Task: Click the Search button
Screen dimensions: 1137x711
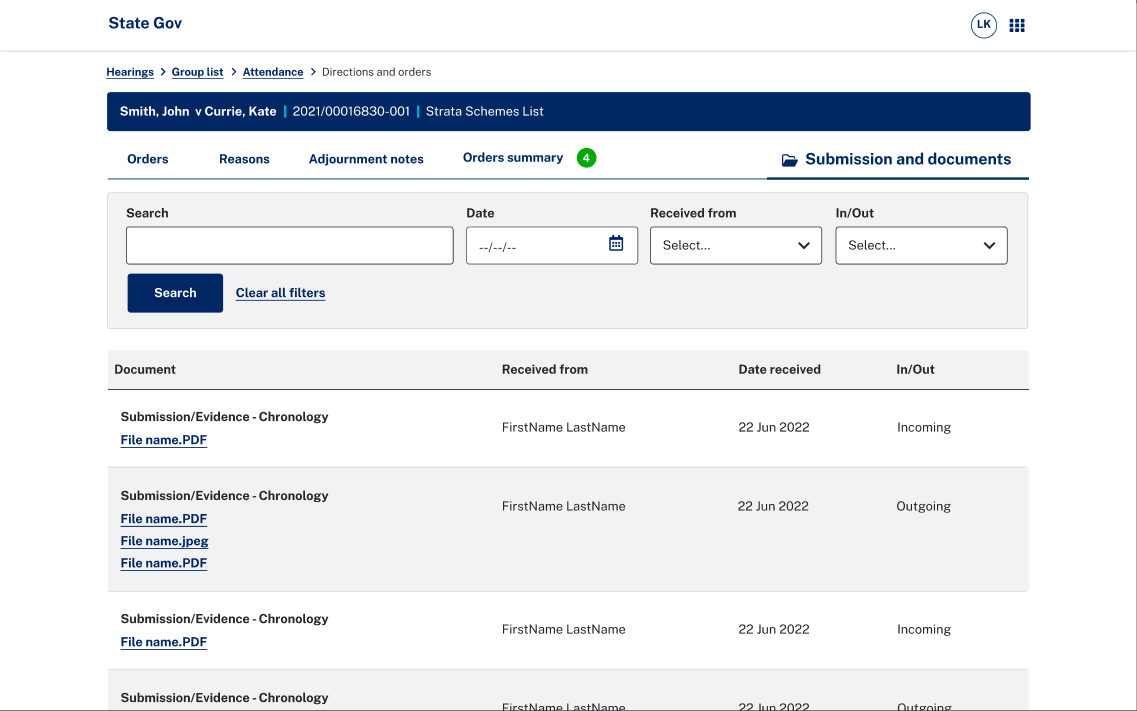Action: (x=175, y=293)
